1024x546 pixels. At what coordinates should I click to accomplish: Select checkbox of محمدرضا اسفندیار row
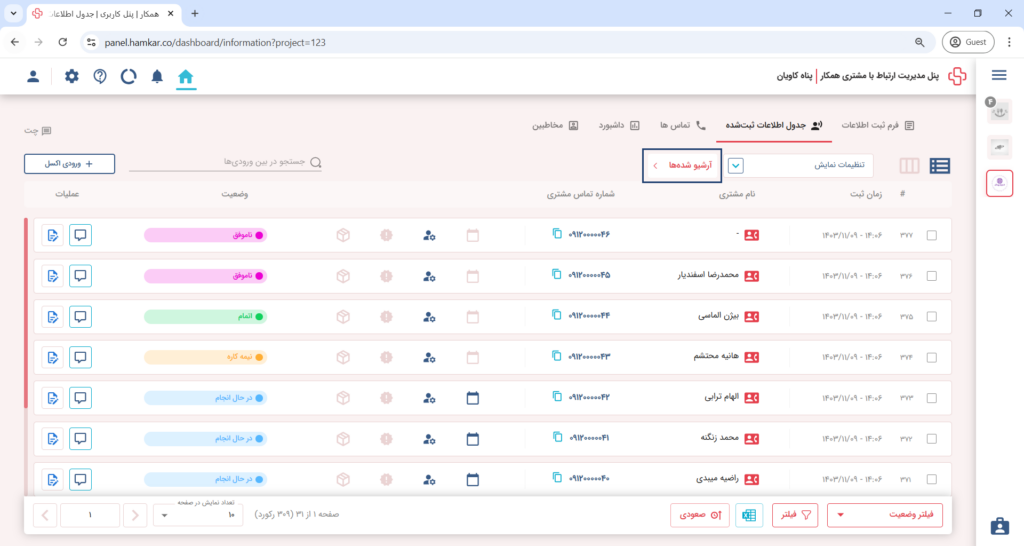point(932,276)
